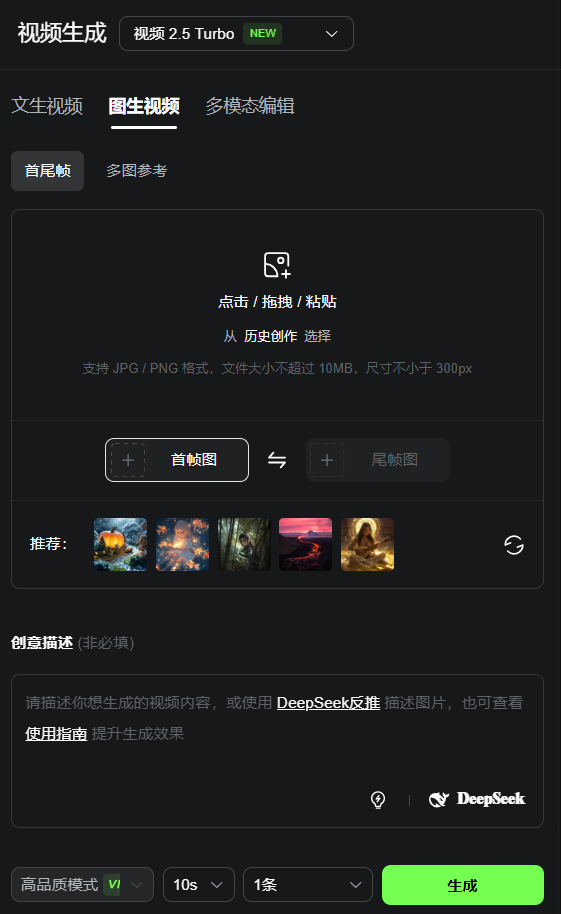
Task: Click the lightbulb inspiration icon
Action: (x=378, y=799)
